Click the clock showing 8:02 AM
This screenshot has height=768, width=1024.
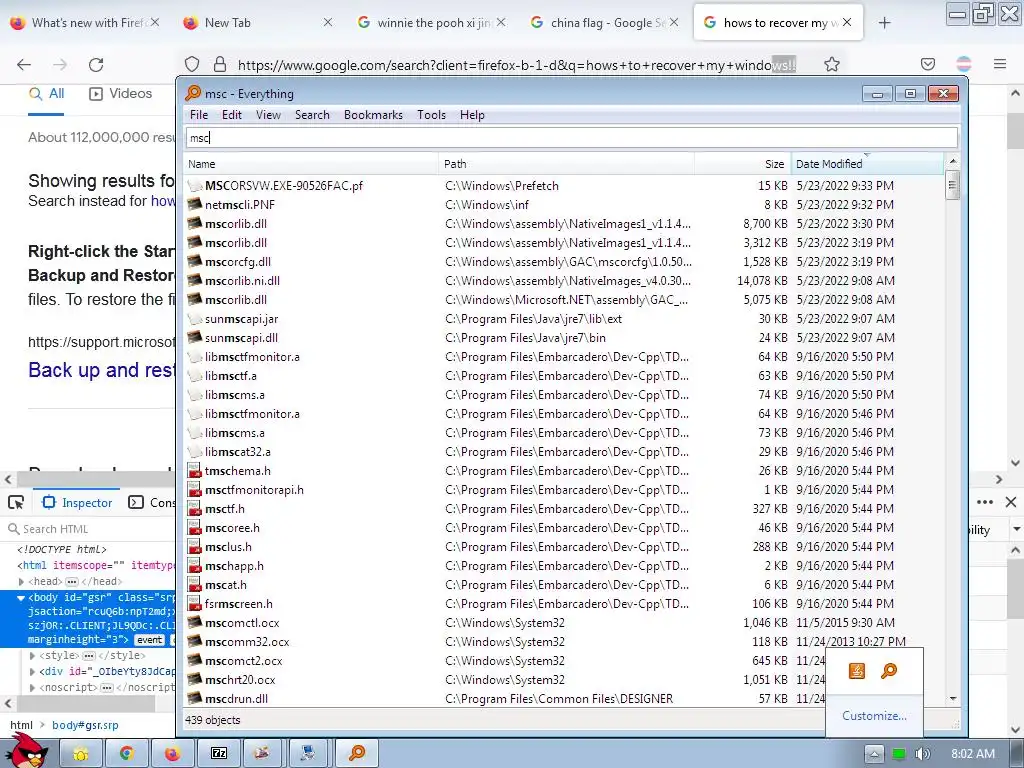[x=972, y=754]
